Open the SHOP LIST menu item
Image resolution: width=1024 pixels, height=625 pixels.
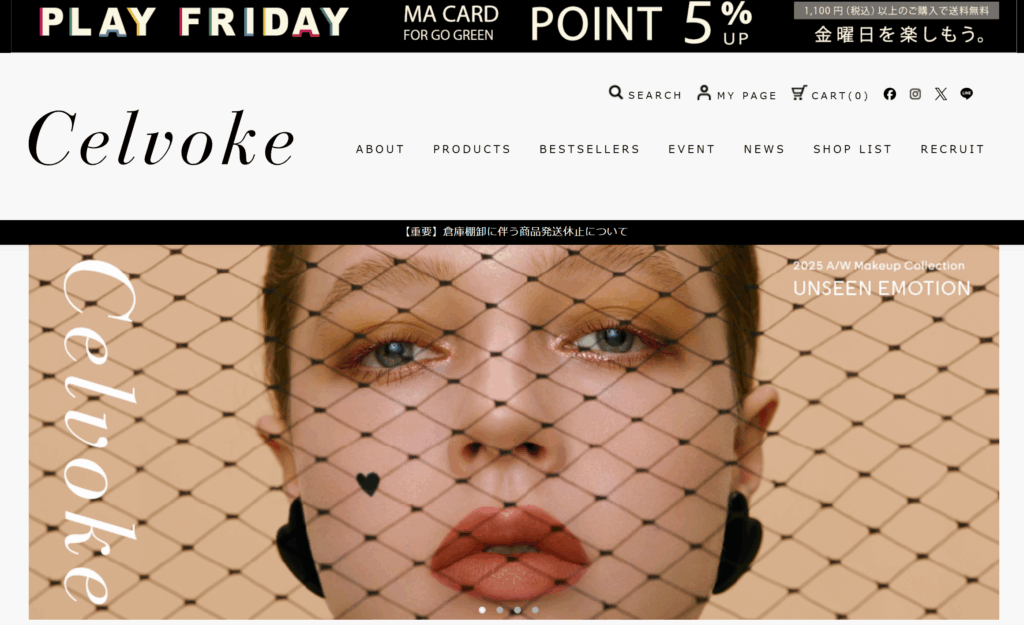(x=852, y=149)
